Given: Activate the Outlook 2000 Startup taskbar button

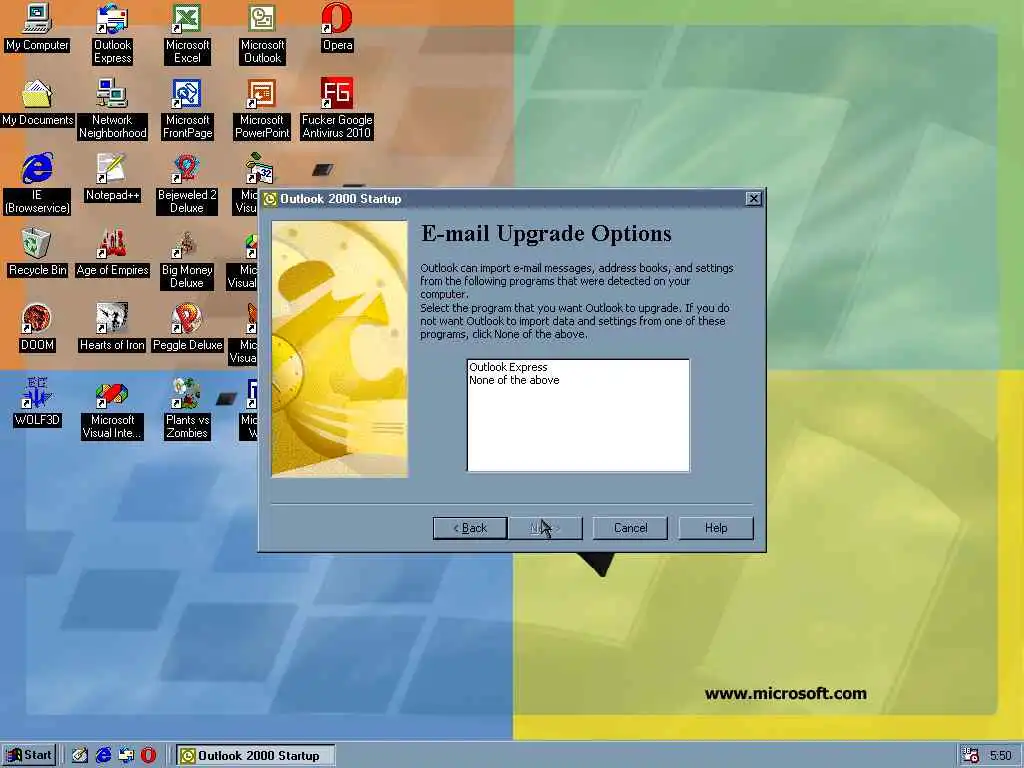Looking at the screenshot, I should click(255, 755).
